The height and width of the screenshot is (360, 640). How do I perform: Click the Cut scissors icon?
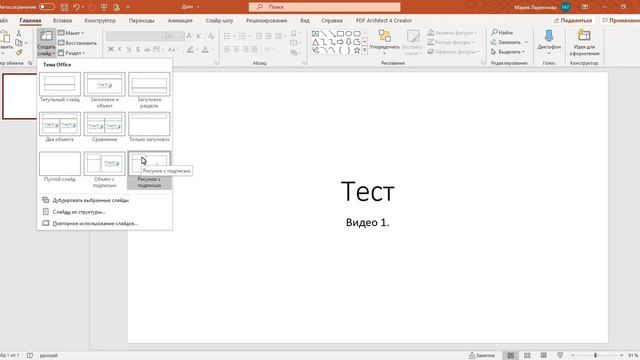pyautogui.click(x=19, y=33)
